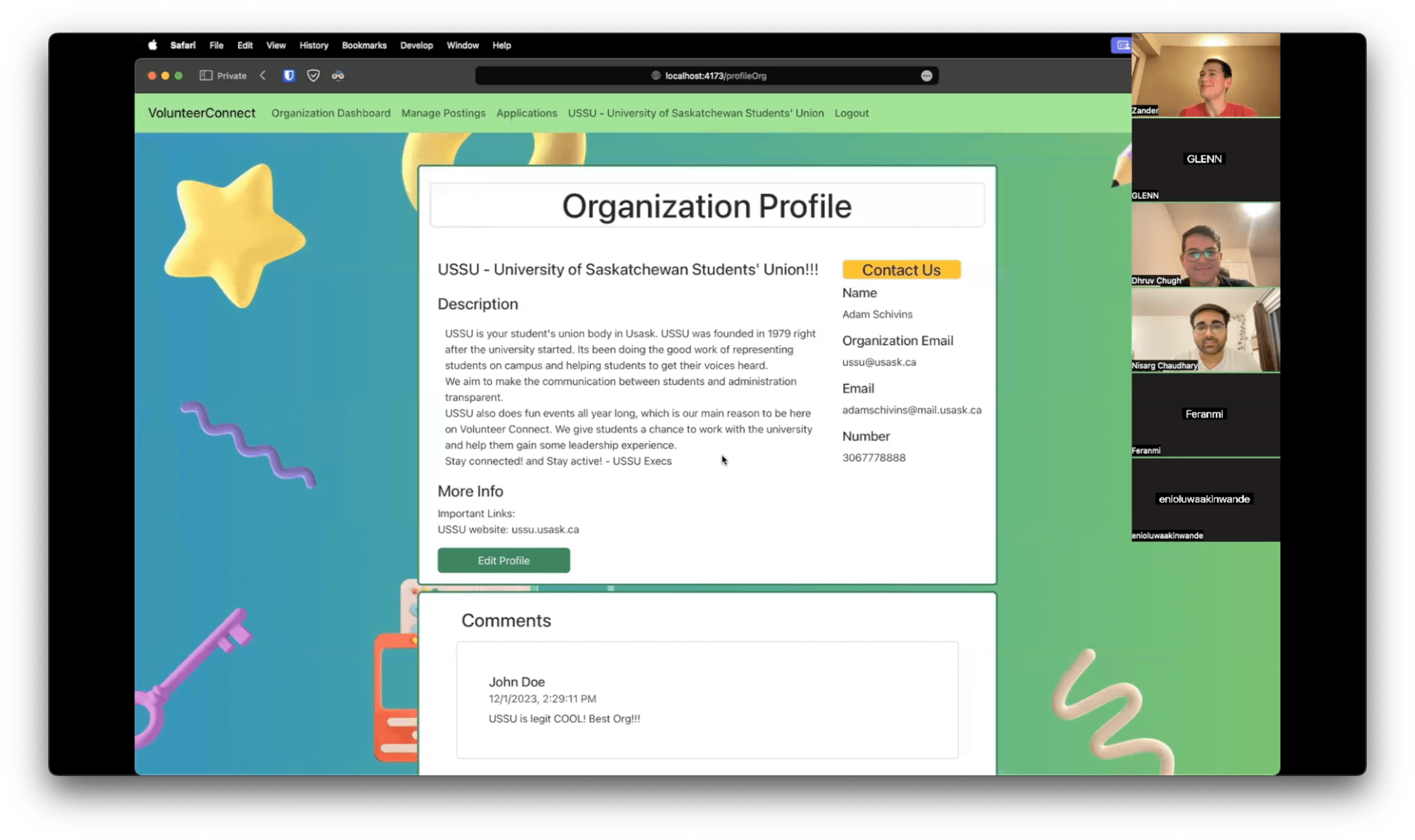Open the Applications link in the navbar
The image size is (1415, 840).
526,113
